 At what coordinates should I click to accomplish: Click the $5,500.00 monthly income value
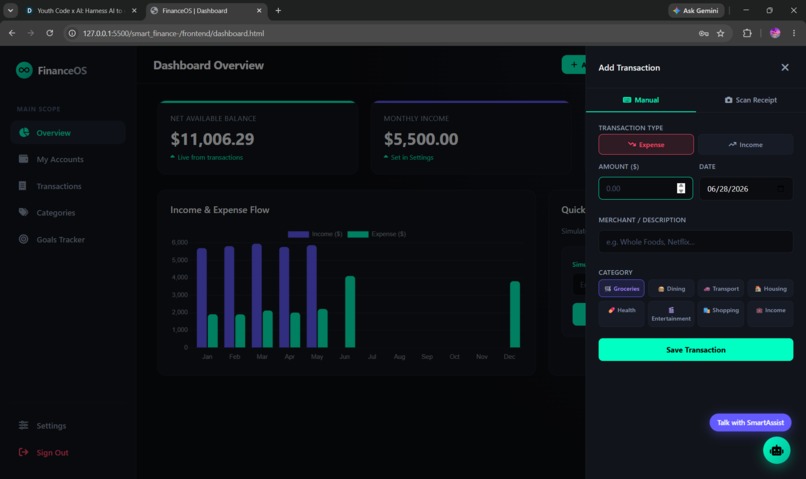coord(421,139)
